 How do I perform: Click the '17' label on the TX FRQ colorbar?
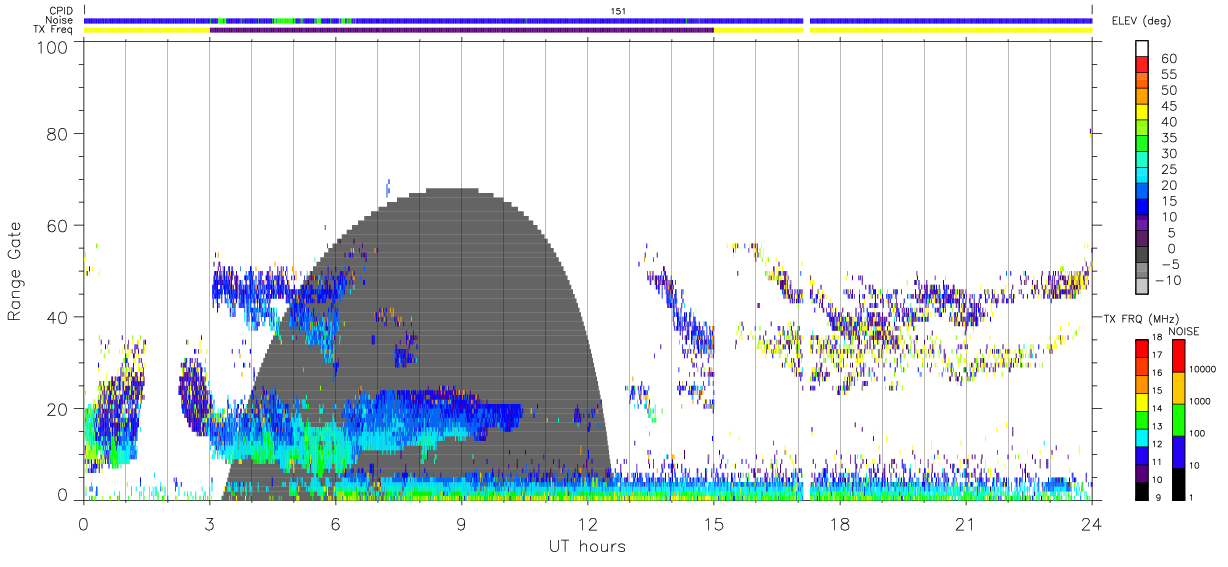(x=1155, y=356)
